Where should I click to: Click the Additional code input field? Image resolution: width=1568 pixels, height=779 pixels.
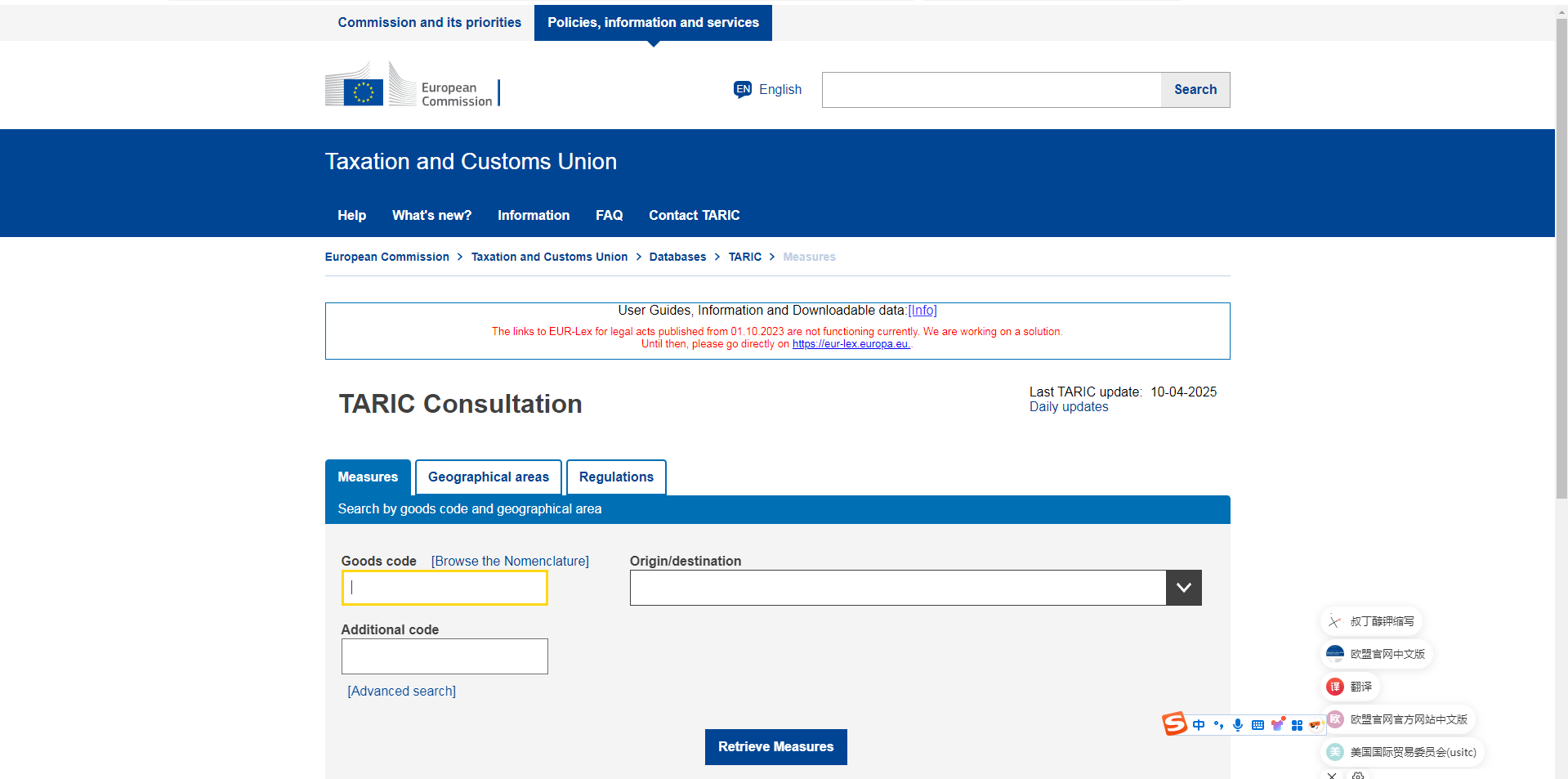click(x=444, y=656)
